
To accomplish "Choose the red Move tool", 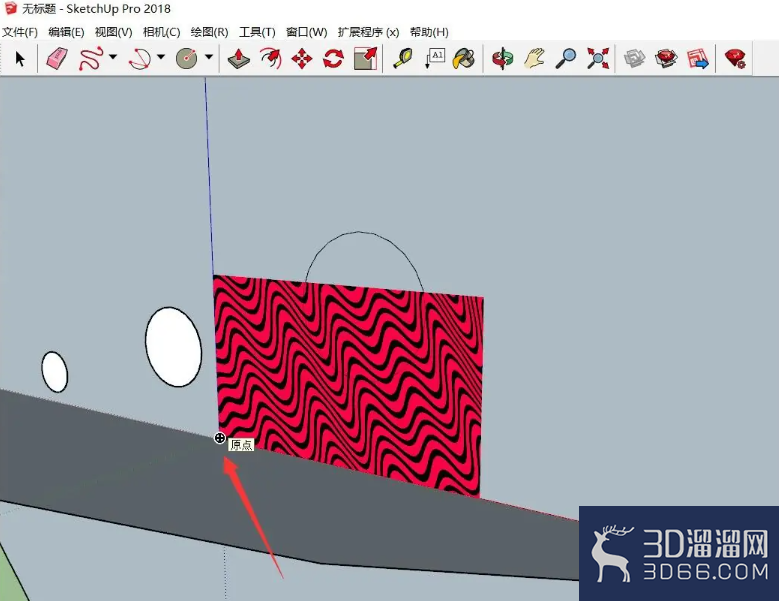I will tap(302, 59).
